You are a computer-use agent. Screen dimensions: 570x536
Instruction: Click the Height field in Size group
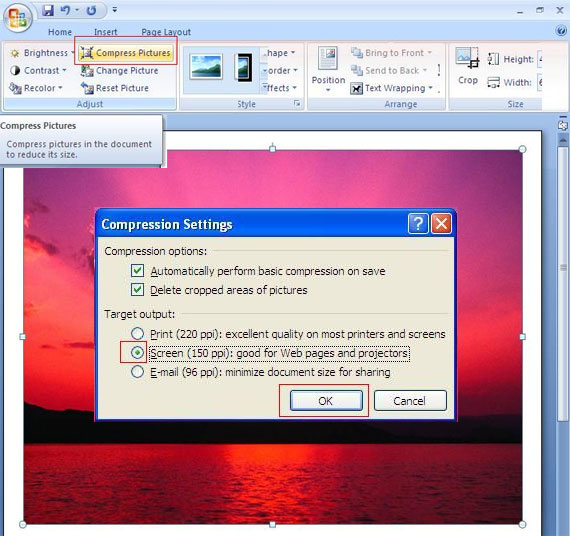click(539, 59)
